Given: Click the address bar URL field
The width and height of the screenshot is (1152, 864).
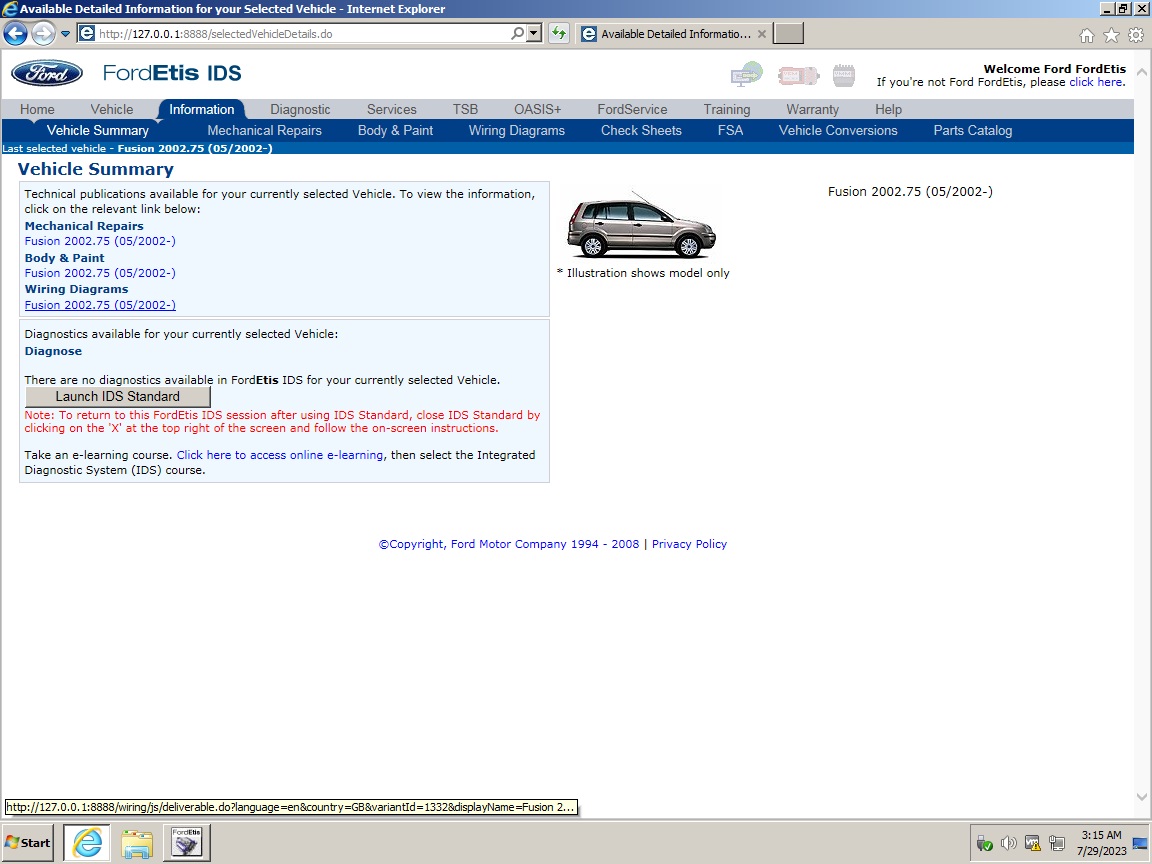Looking at the screenshot, I should [x=303, y=34].
